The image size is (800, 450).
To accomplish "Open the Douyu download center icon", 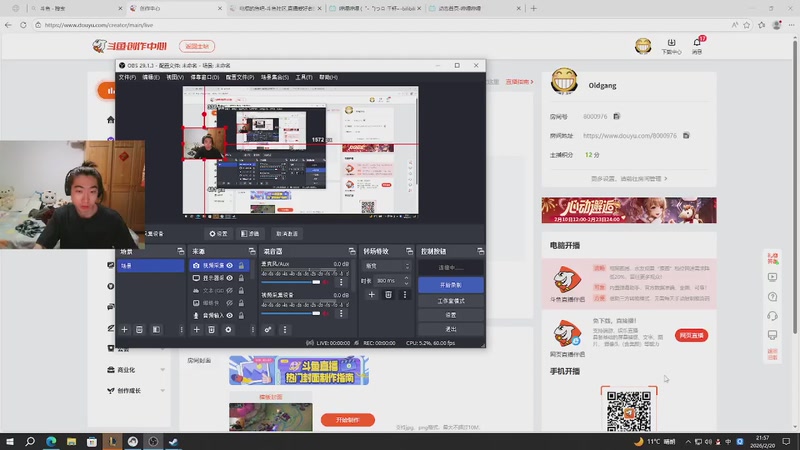I will 671,46.
